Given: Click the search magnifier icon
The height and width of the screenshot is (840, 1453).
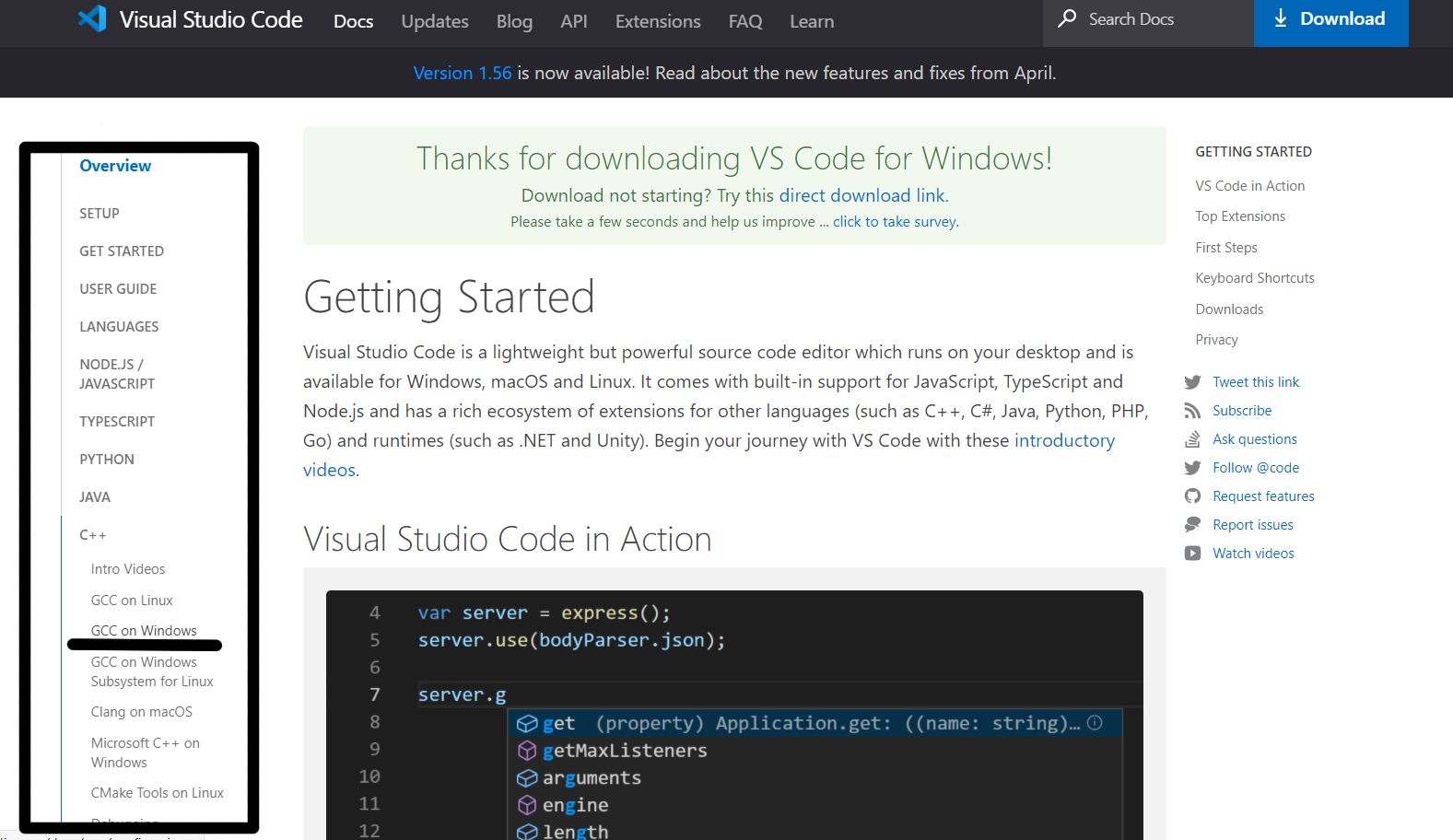Looking at the screenshot, I should [x=1067, y=18].
